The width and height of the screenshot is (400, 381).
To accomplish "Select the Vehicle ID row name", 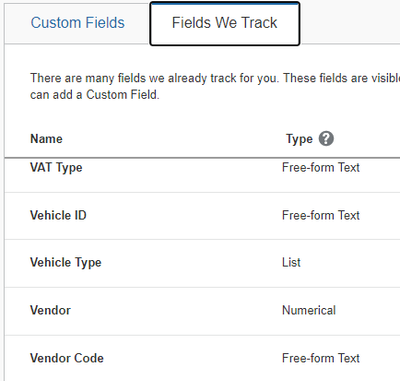I will click(x=58, y=215).
